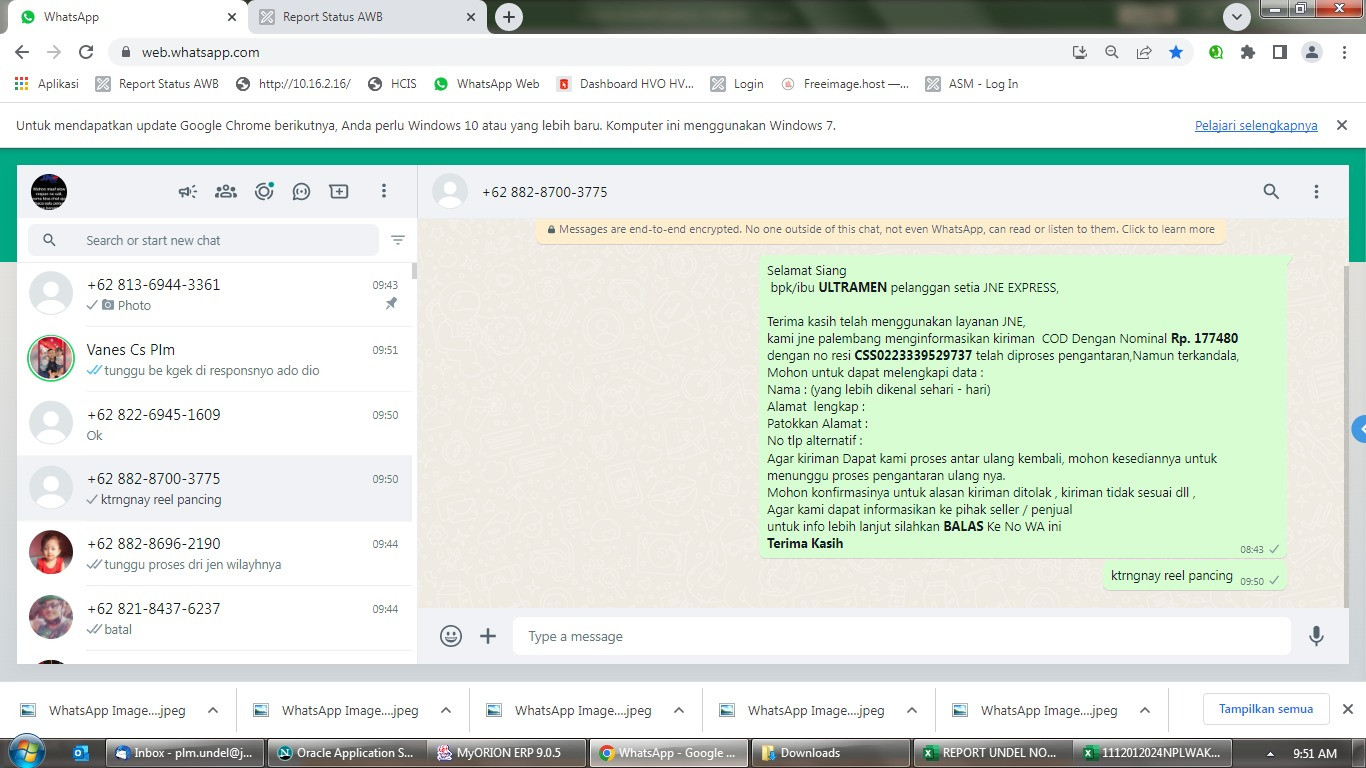Show hidden system tray icons
The image size is (1366, 768).
1270,753
